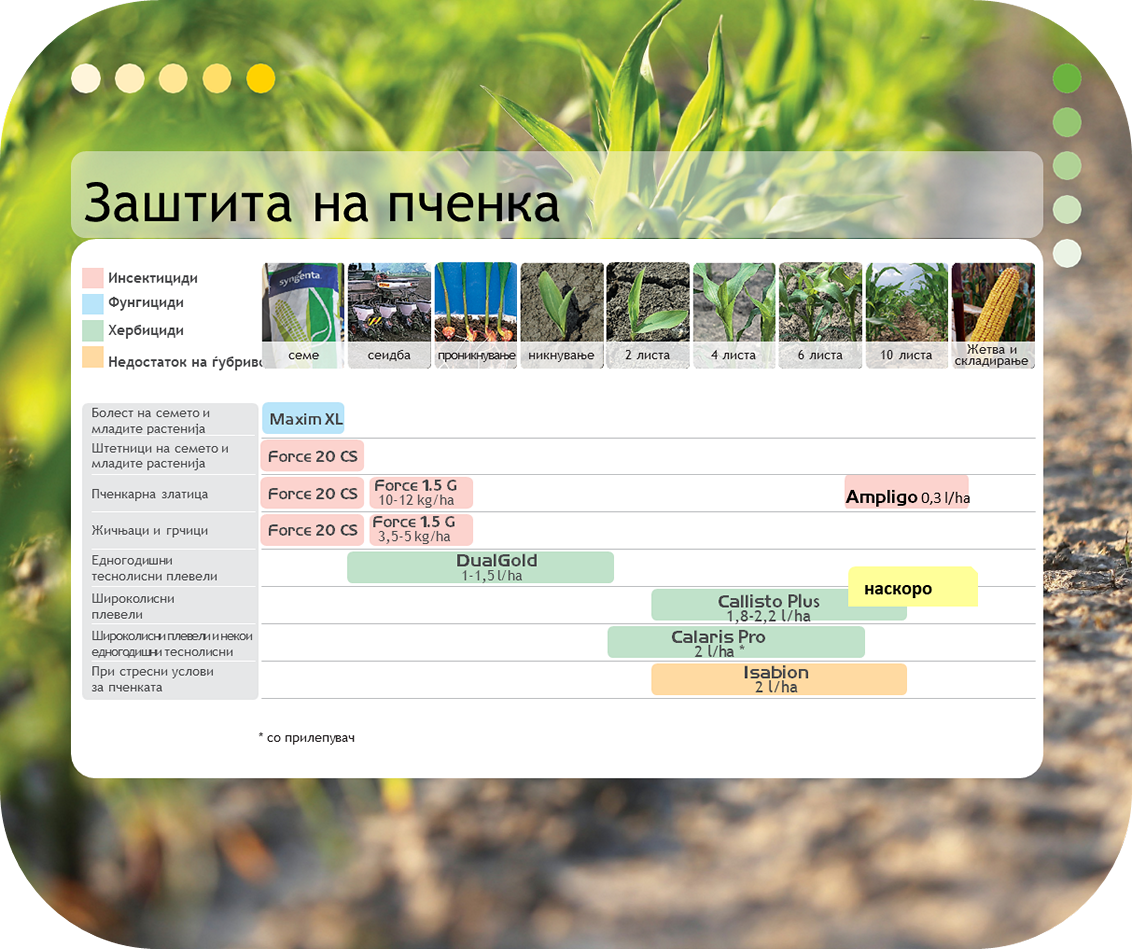Click the palest cream dot in yellow row

point(86,79)
